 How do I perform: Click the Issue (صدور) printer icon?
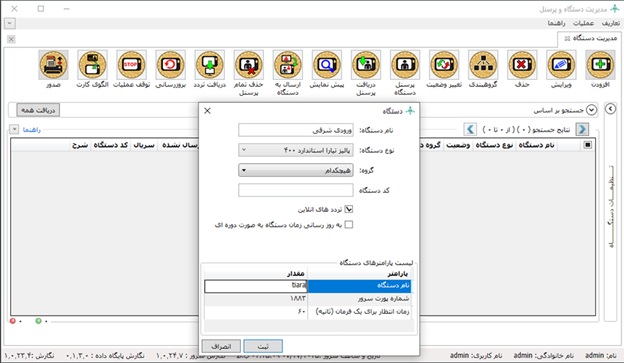pos(53,65)
